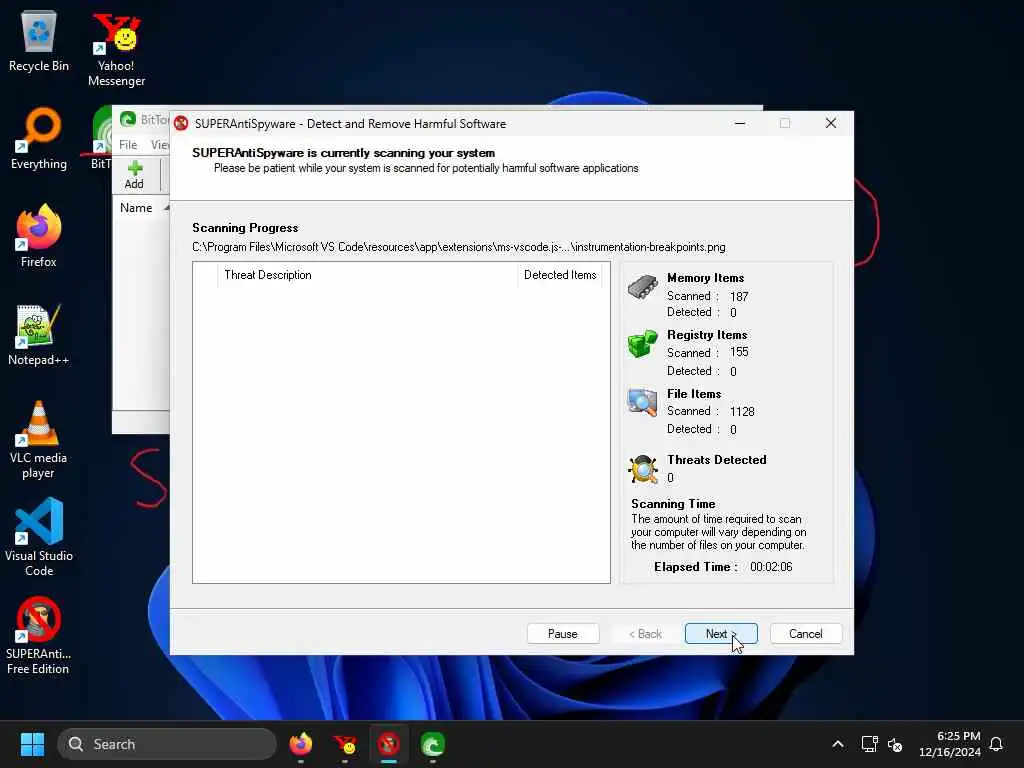
Task: Show hidden system tray icons
Action: click(838, 744)
